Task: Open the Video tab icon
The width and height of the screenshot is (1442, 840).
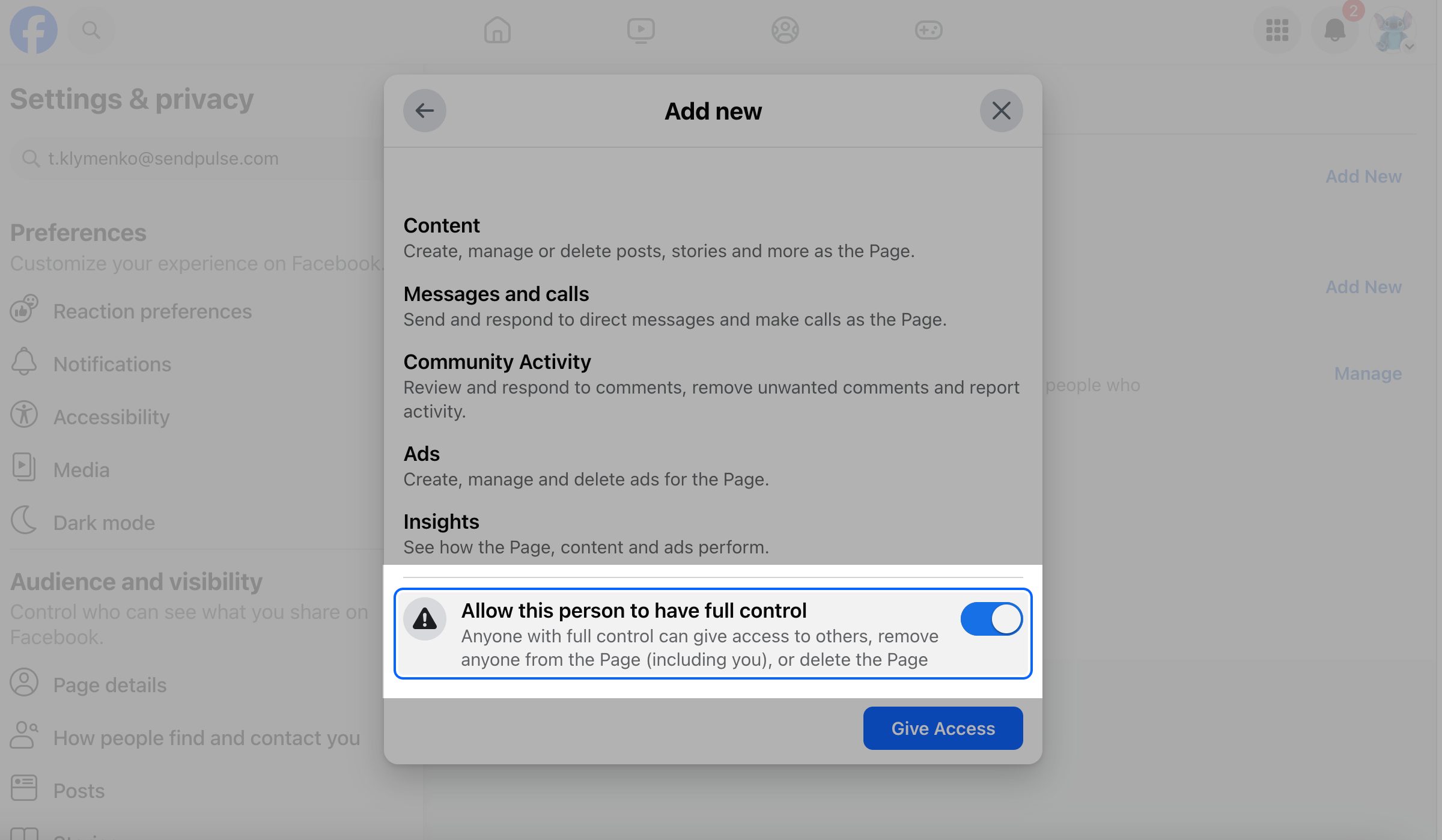Action: (640, 30)
